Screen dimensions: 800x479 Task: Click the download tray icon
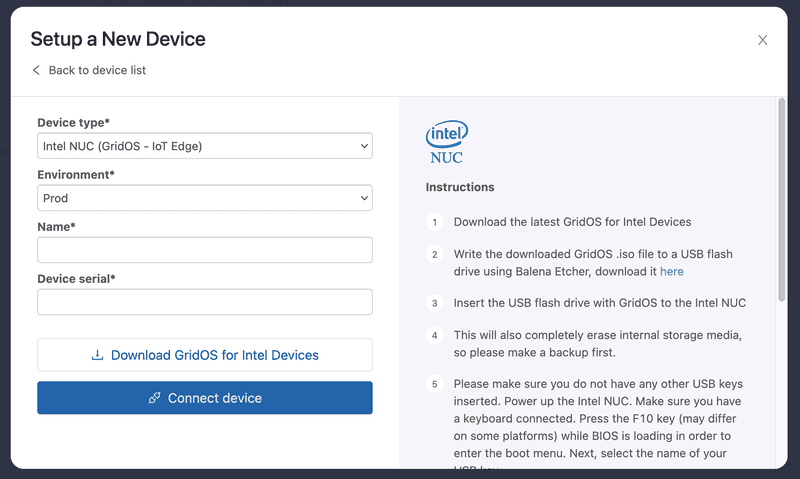pos(97,355)
